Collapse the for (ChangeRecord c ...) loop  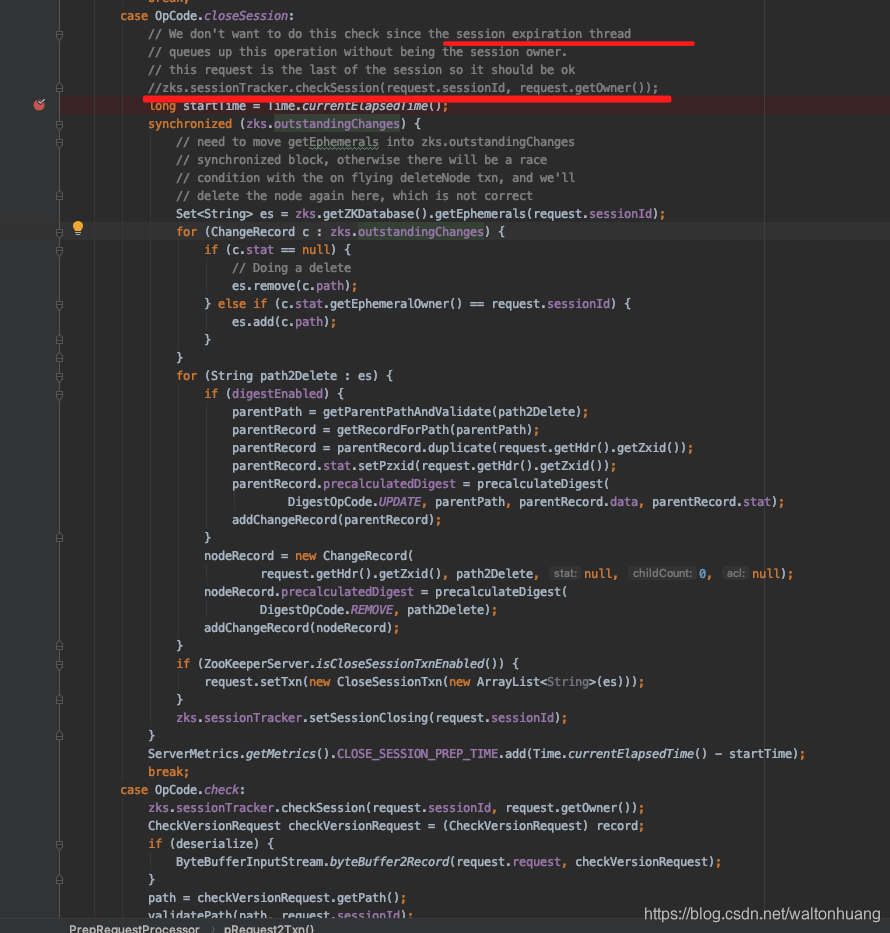(x=59, y=233)
